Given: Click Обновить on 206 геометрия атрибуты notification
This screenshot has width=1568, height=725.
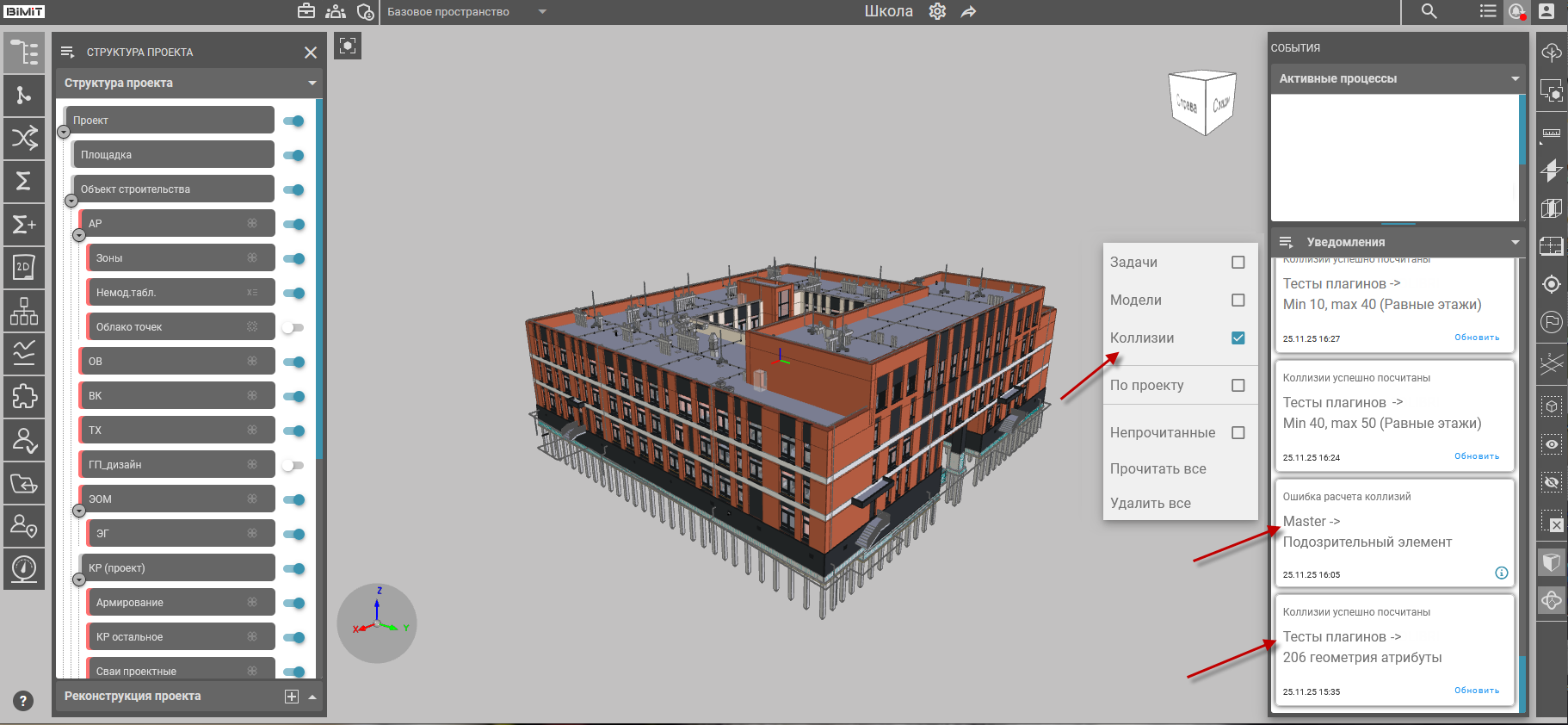Looking at the screenshot, I should pyautogui.click(x=1476, y=691).
